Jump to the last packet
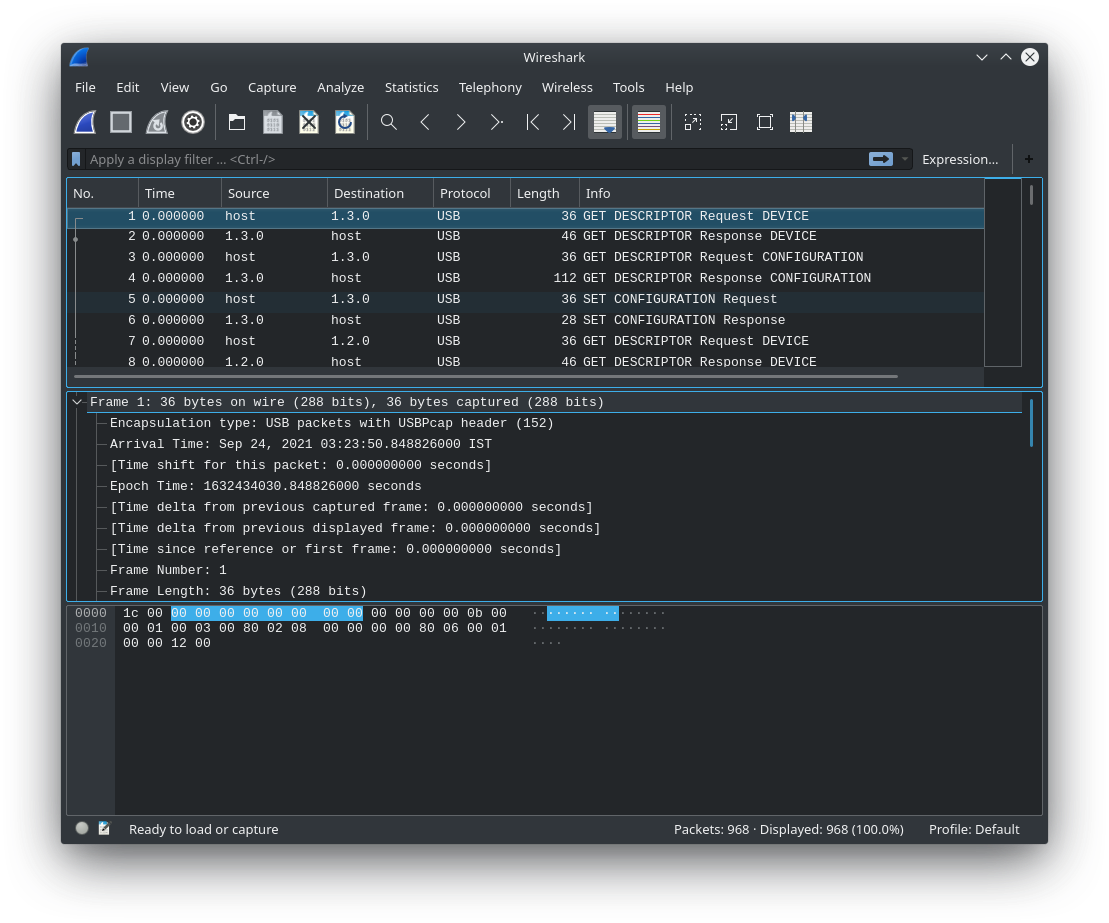The width and height of the screenshot is (1109, 923). (x=569, y=122)
